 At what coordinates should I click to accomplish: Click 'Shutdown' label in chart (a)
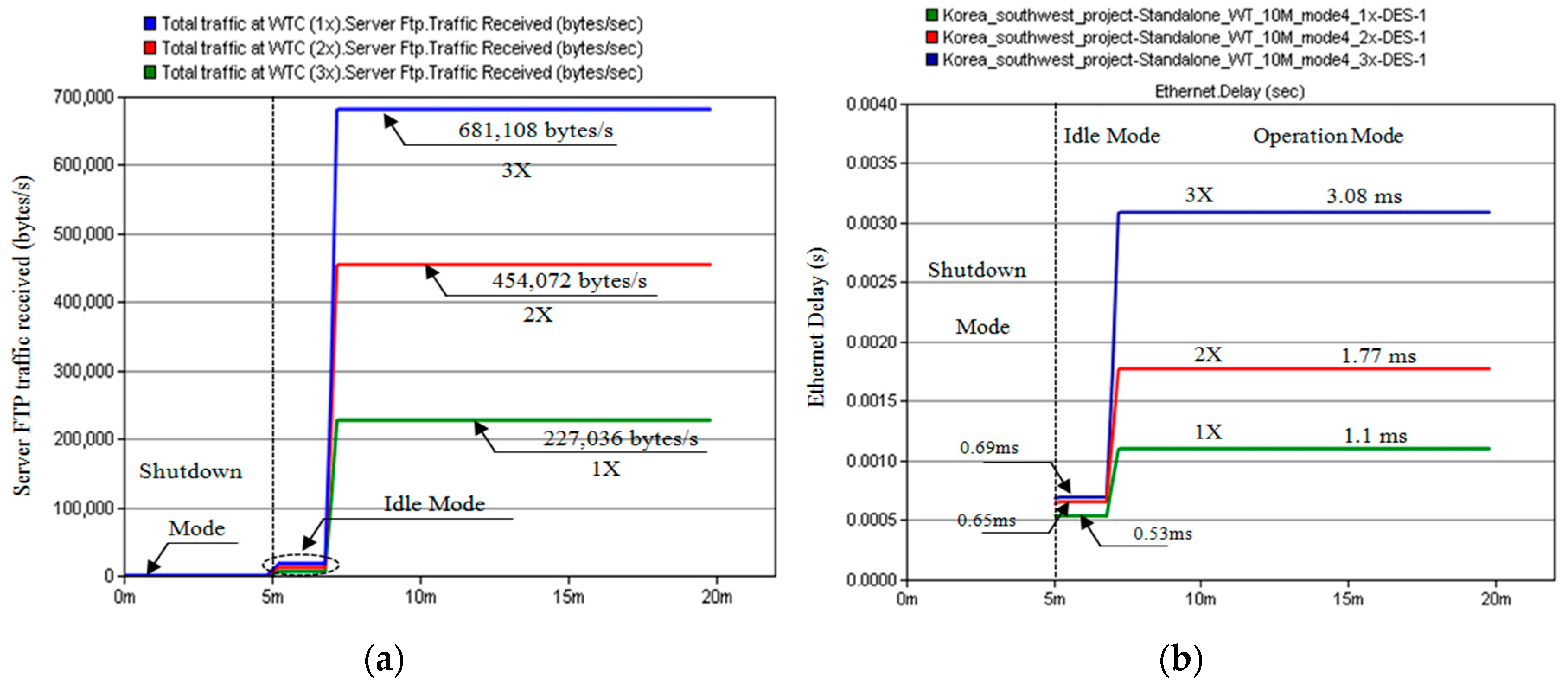191,471
